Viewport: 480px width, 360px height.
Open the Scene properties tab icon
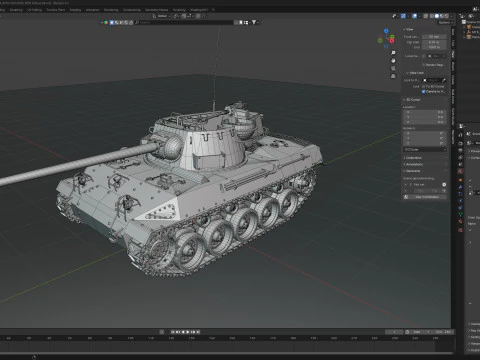pyautogui.click(x=460, y=164)
